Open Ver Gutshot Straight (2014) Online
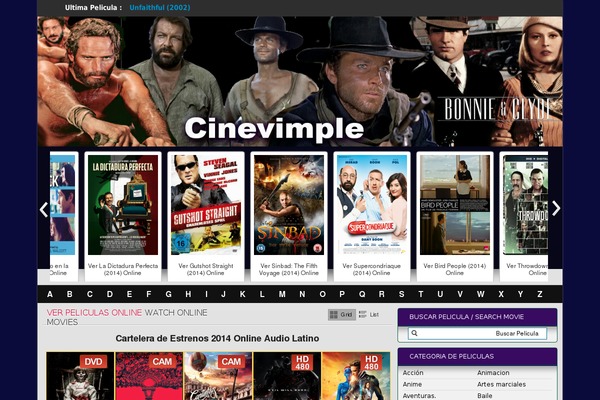This screenshot has width=600, height=400. (x=205, y=269)
